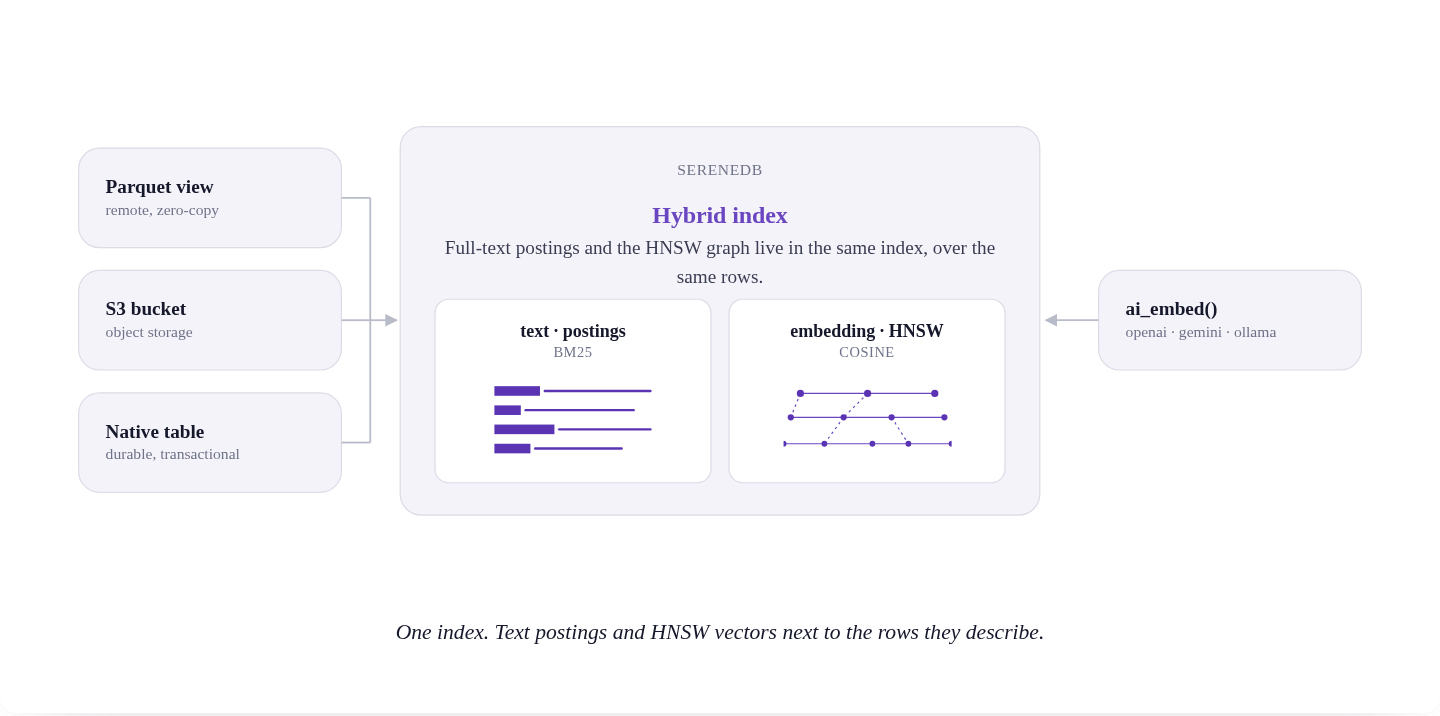Screen dimensions: 1440x716
Task: Click the arrow pointing into Hybrid index from sources
Action: [x=391, y=320]
